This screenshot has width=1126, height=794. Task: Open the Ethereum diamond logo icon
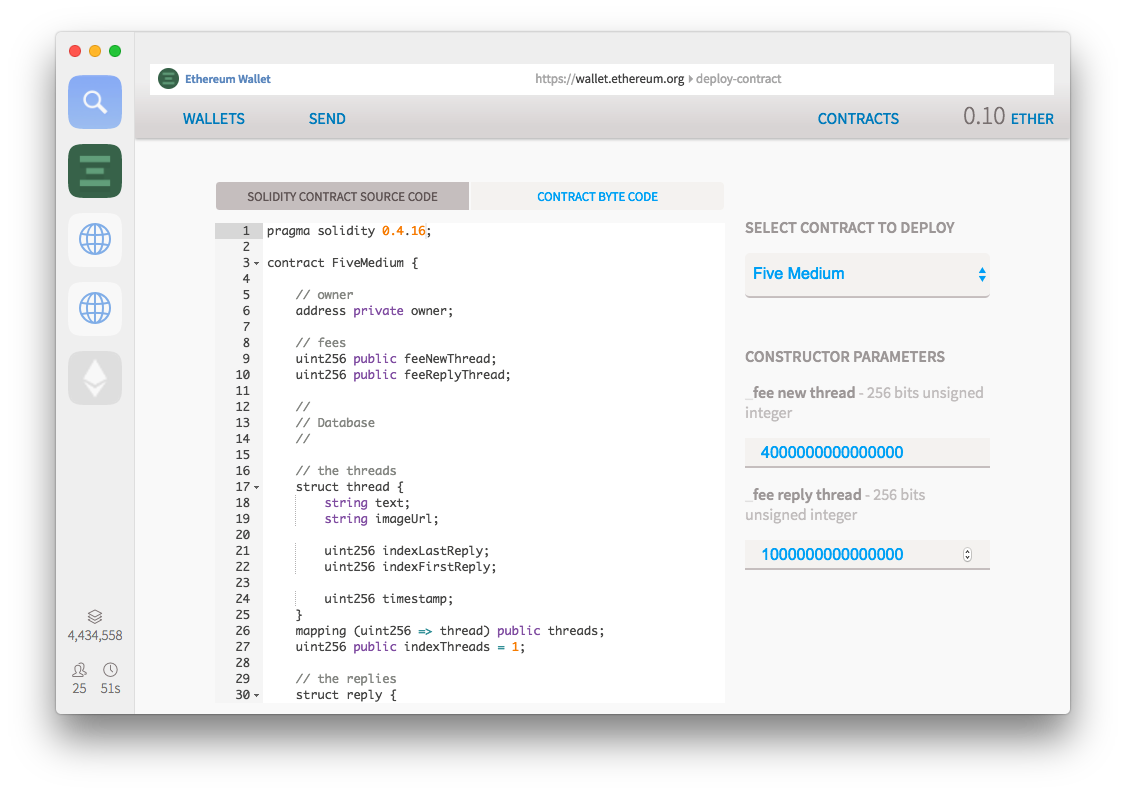pos(95,378)
